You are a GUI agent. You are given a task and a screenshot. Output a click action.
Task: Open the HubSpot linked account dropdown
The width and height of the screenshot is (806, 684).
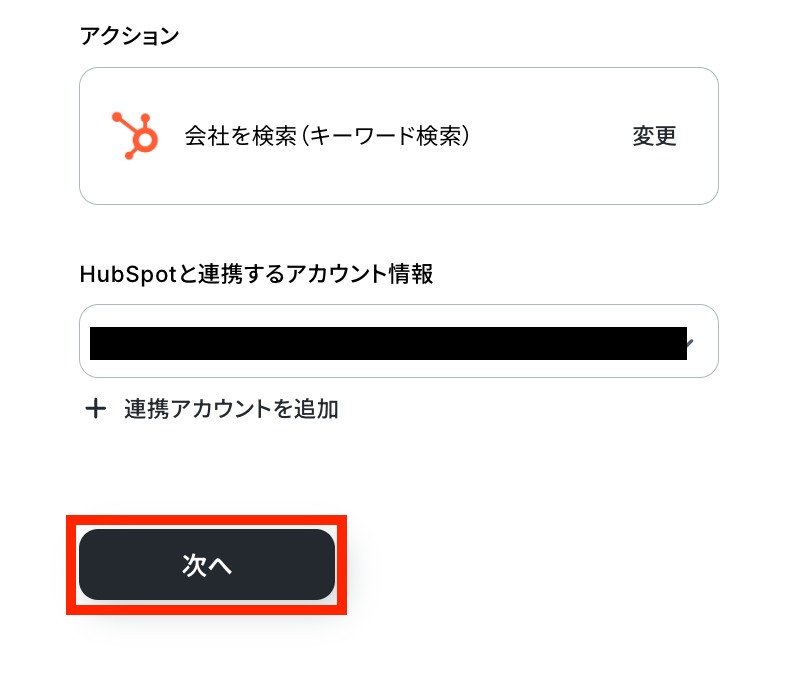tap(399, 341)
